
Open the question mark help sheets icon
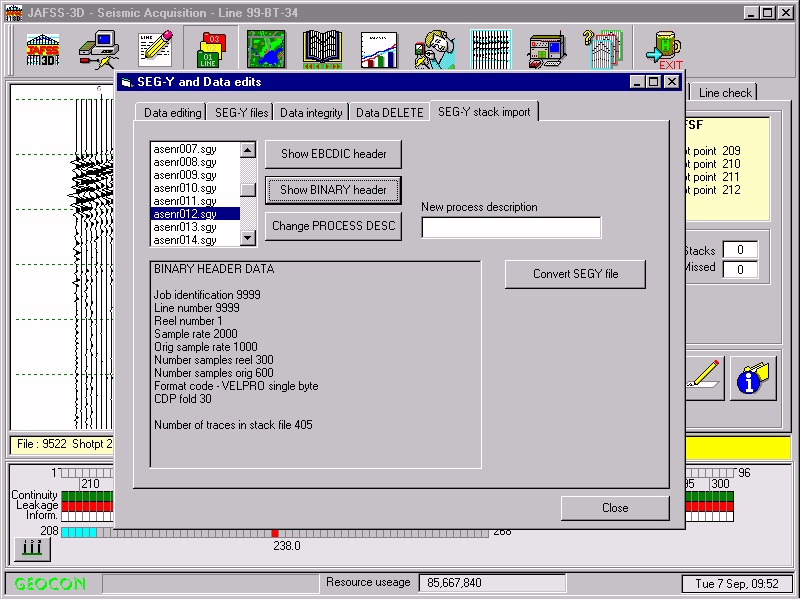tap(603, 49)
